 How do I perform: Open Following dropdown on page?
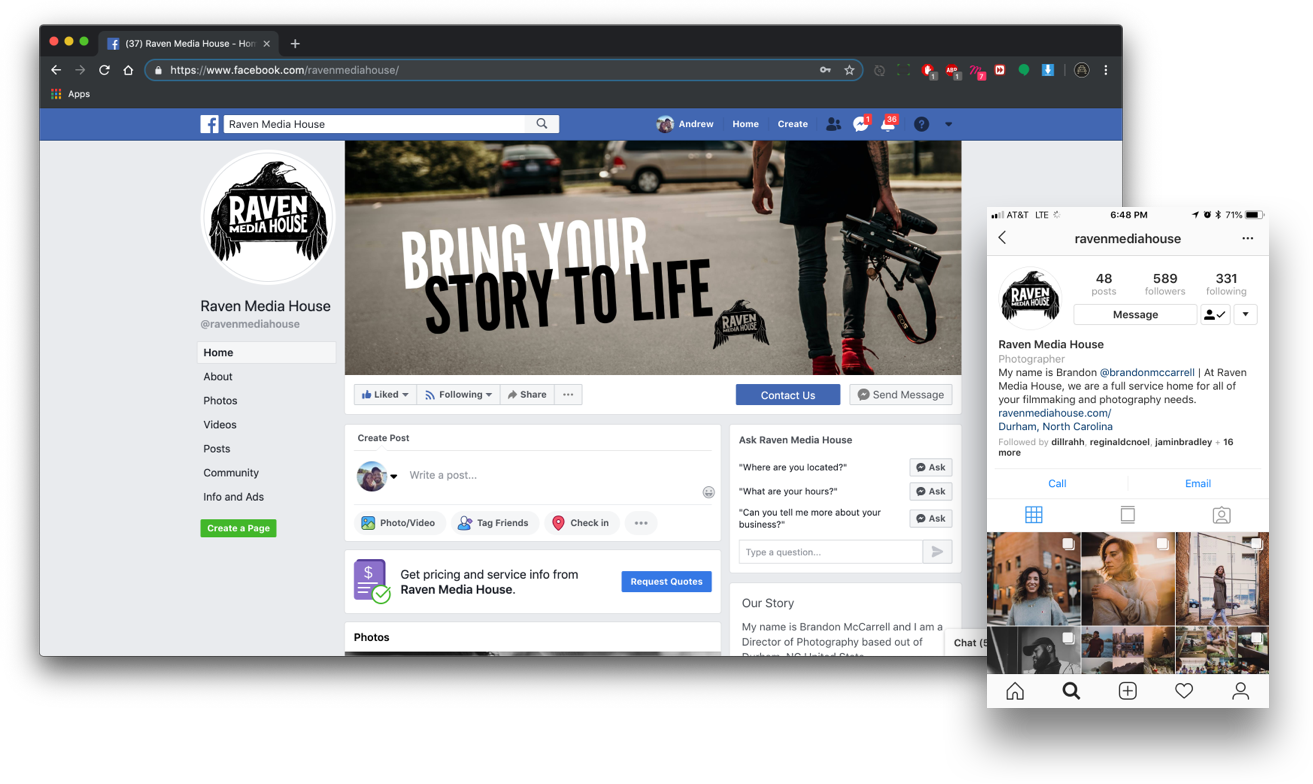[458, 395]
